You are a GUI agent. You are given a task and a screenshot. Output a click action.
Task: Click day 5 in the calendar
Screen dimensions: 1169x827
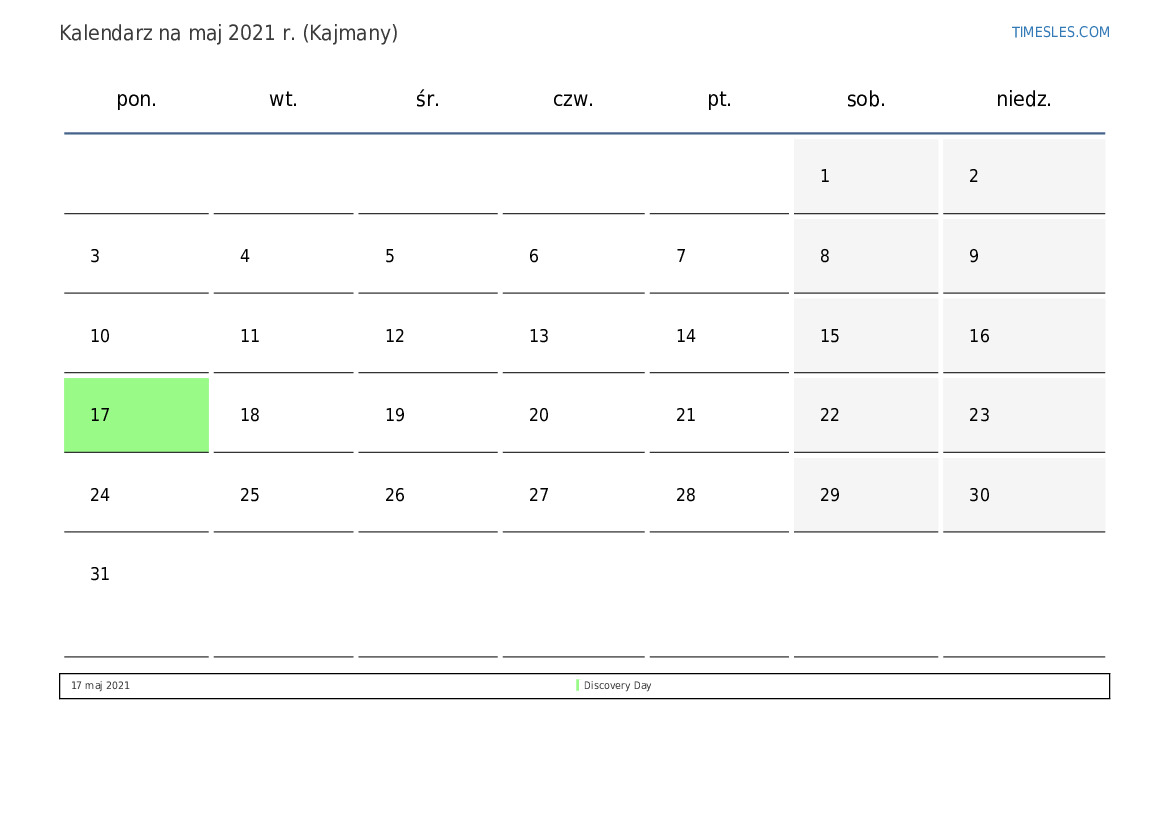point(428,256)
